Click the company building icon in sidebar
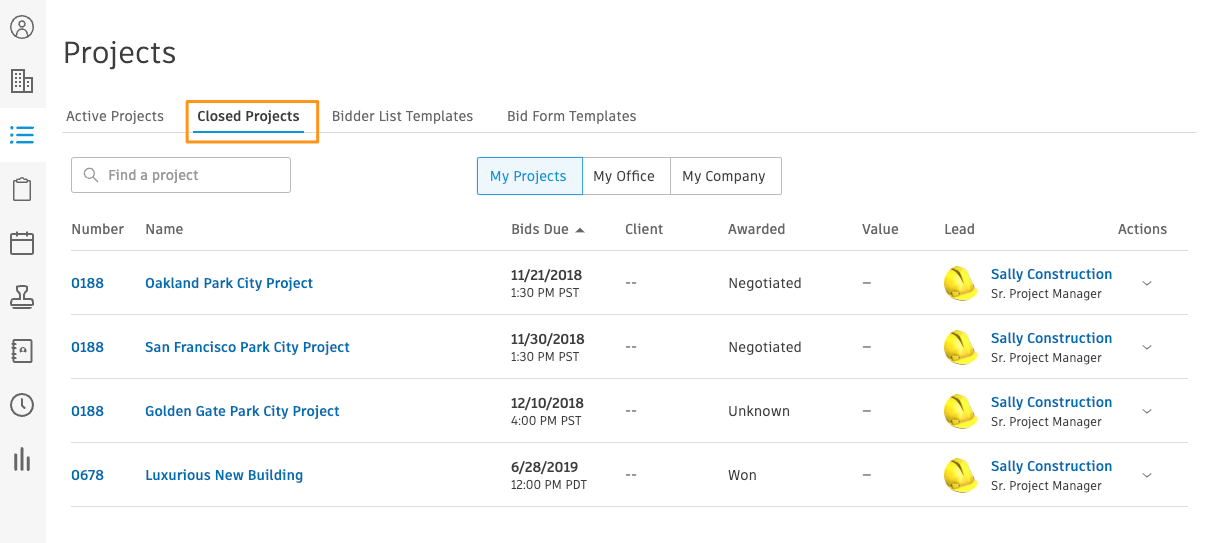The image size is (1211, 543). 22,81
